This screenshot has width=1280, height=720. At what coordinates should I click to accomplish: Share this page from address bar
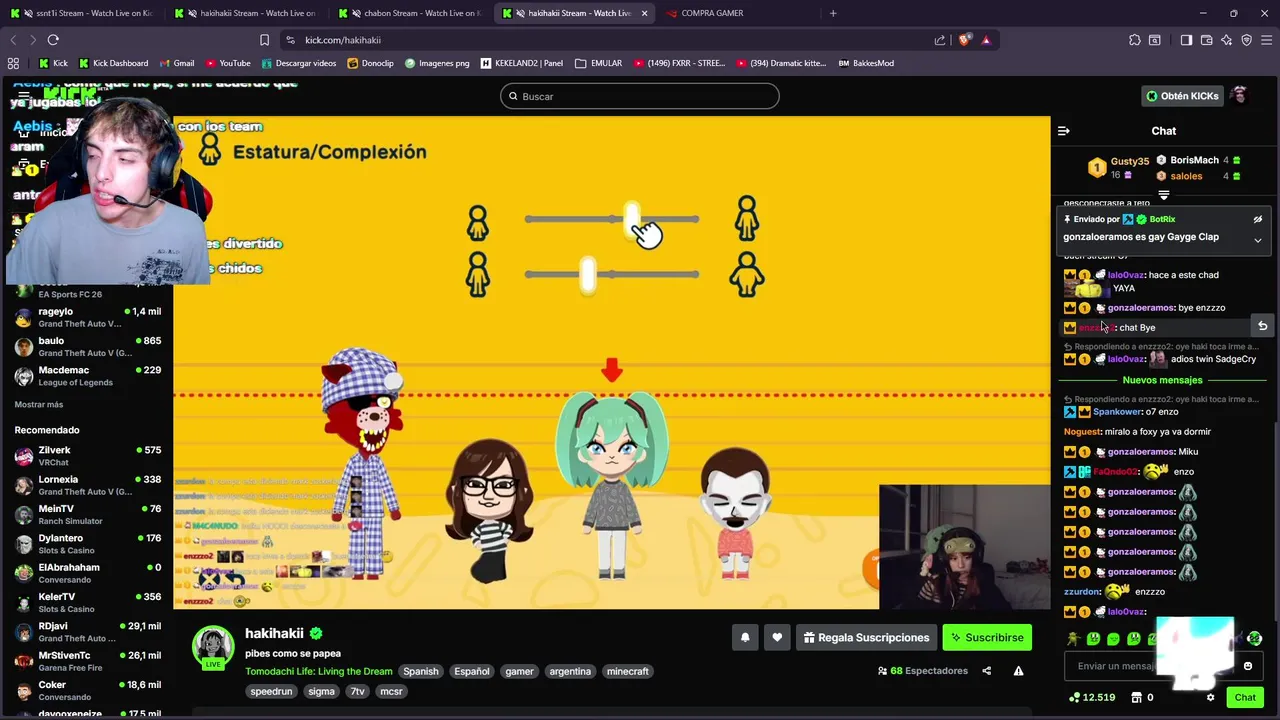click(940, 40)
